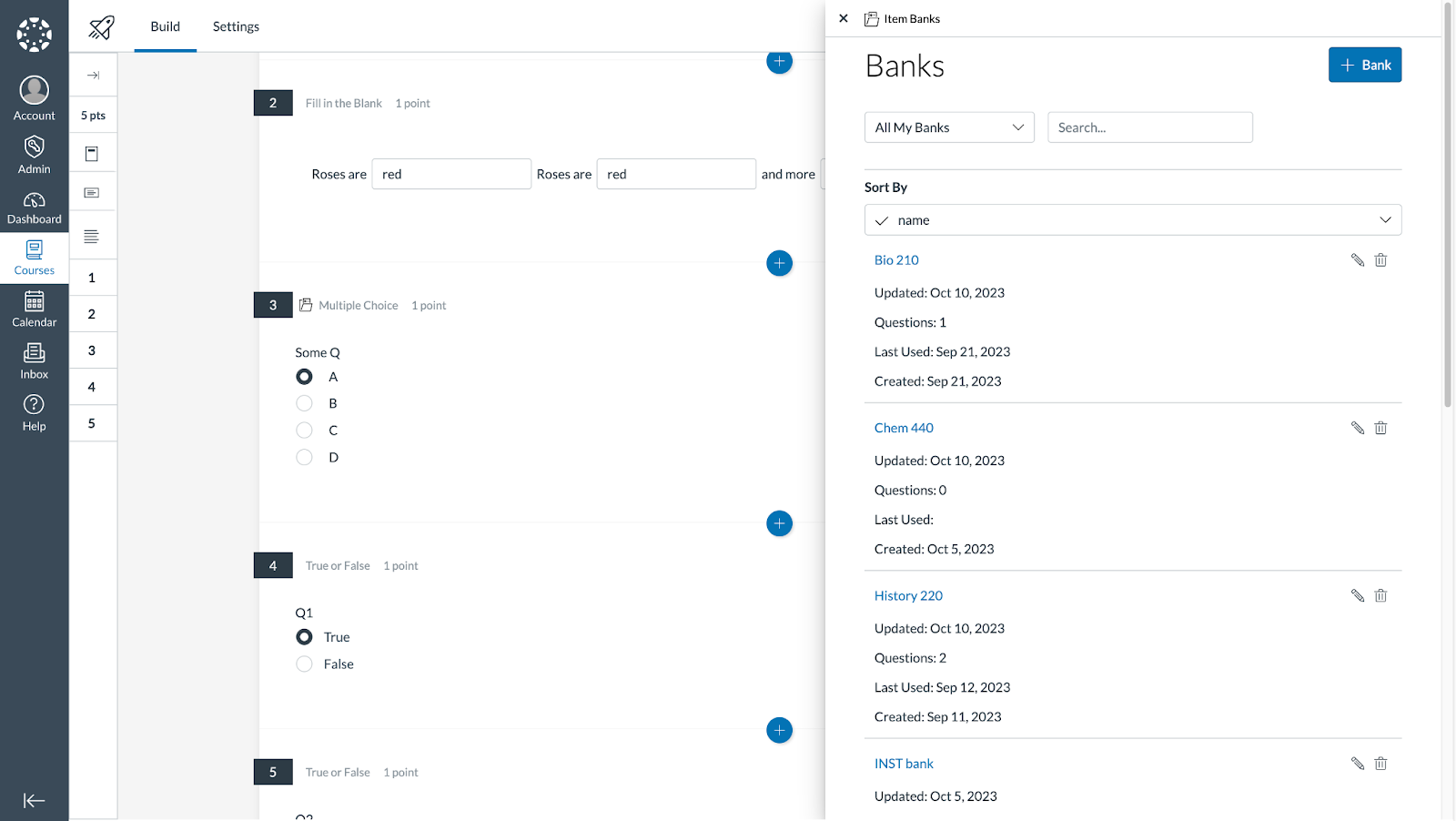
Task: Jump to question 4 in navigator
Action: [x=92, y=387]
